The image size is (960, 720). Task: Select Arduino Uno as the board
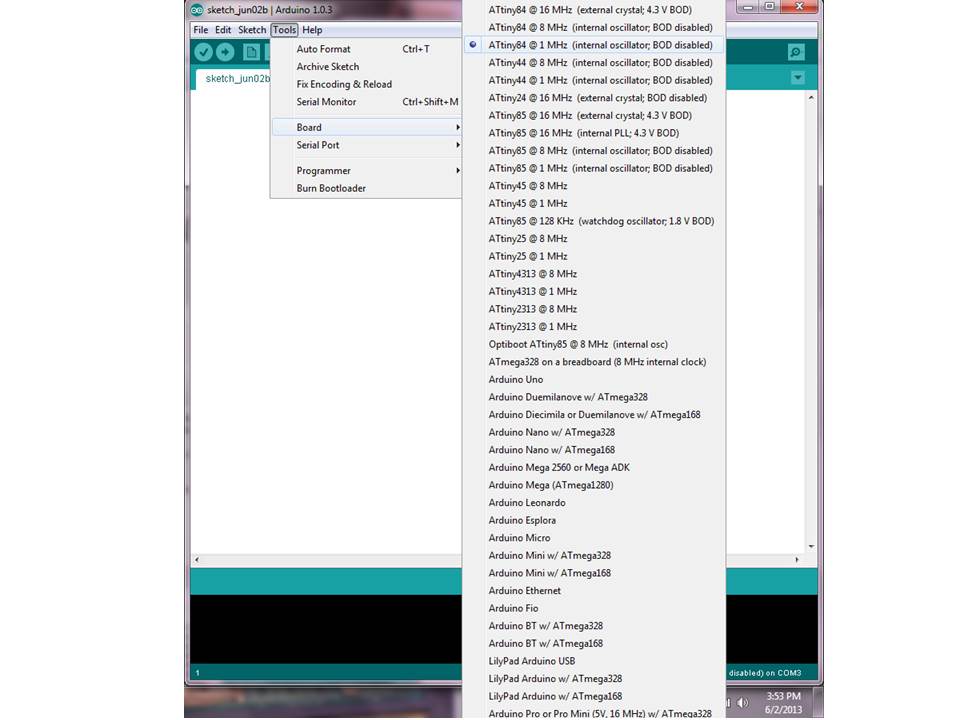pyautogui.click(x=515, y=379)
